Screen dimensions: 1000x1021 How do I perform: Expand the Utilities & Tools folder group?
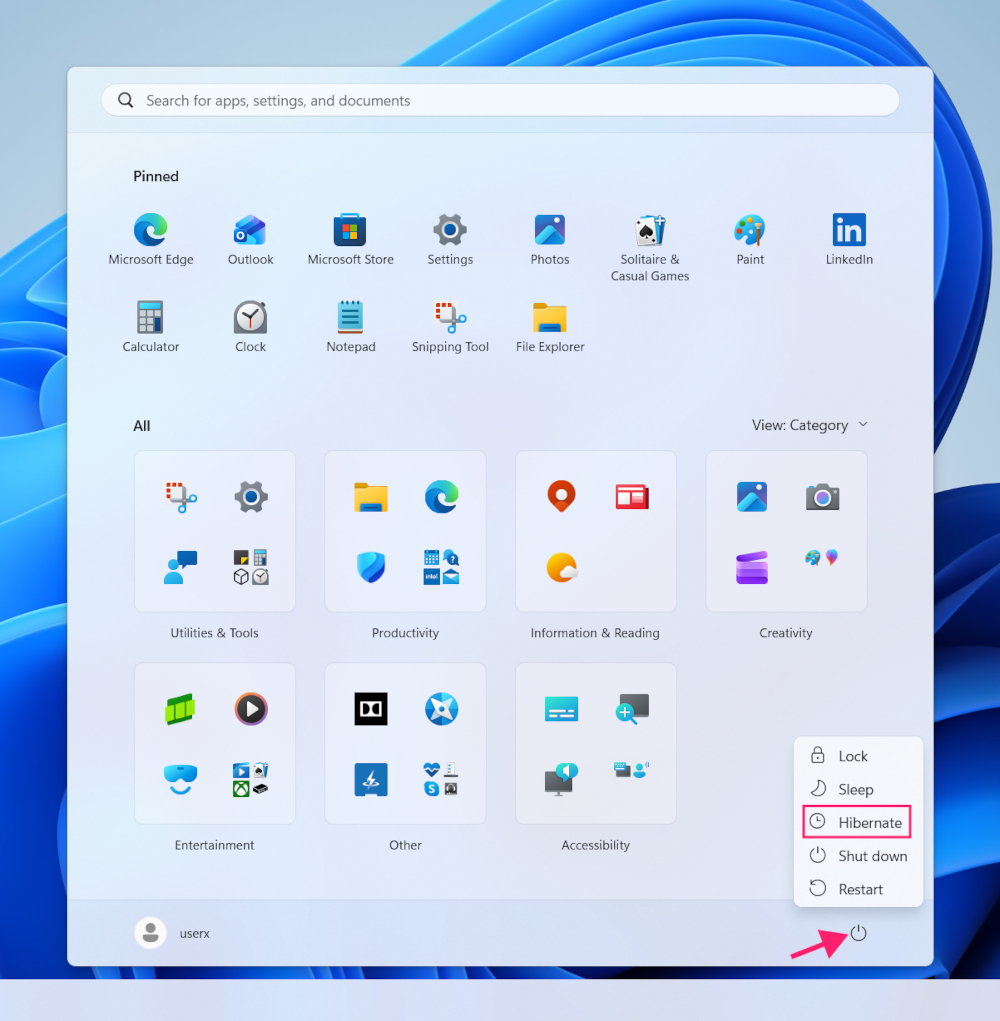click(251, 567)
